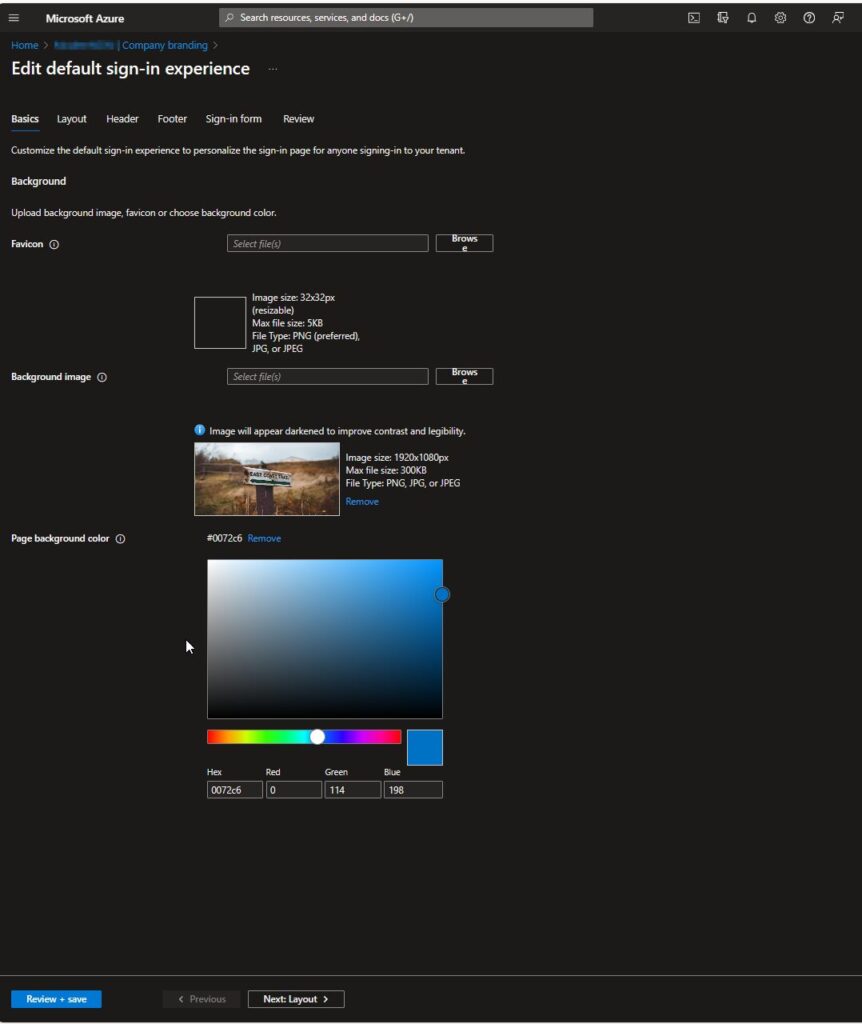Click the Review + save button
This screenshot has height=1024, width=862.
click(55, 998)
